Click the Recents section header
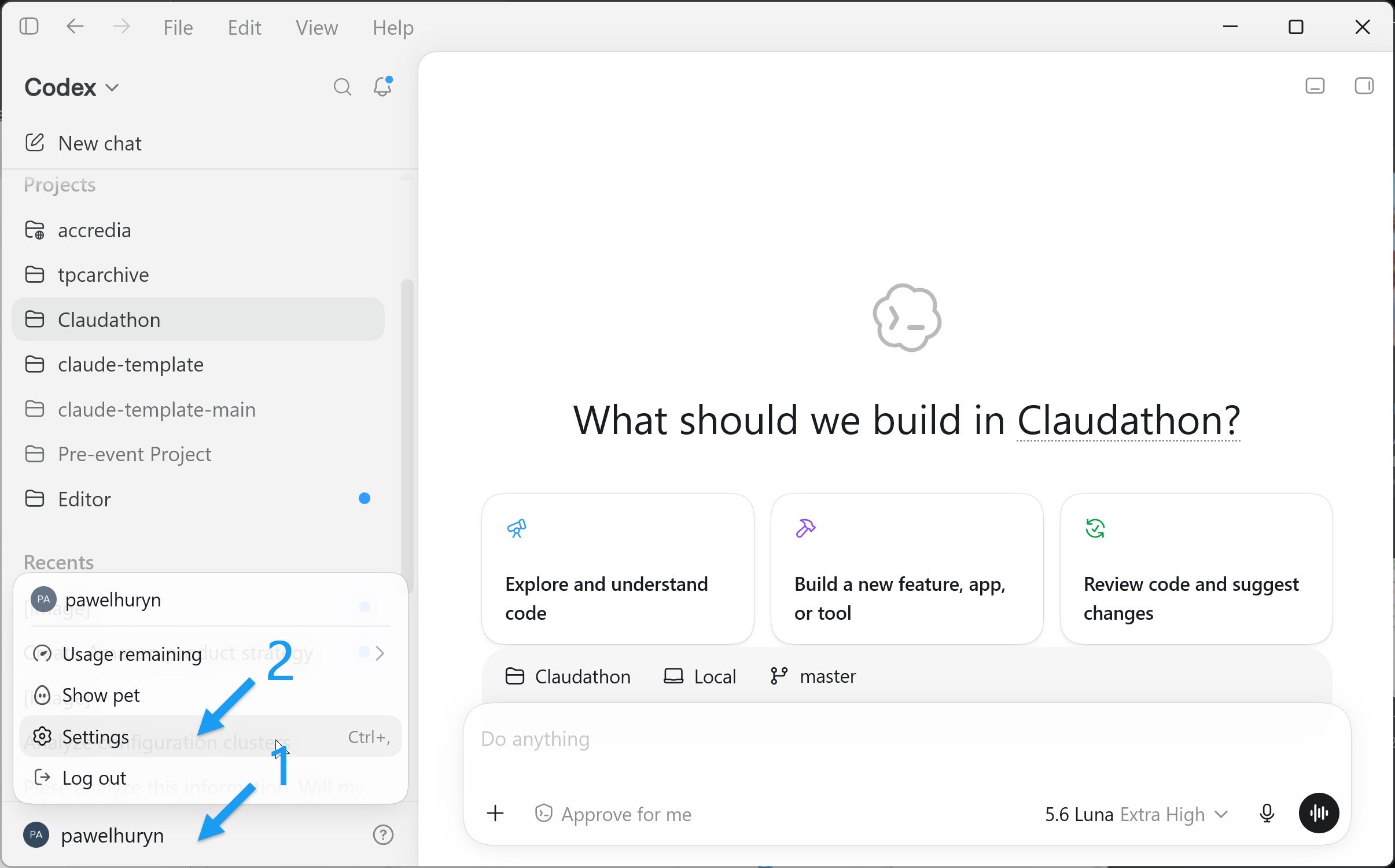Image resolution: width=1395 pixels, height=868 pixels. pyautogui.click(x=58, y=562)
